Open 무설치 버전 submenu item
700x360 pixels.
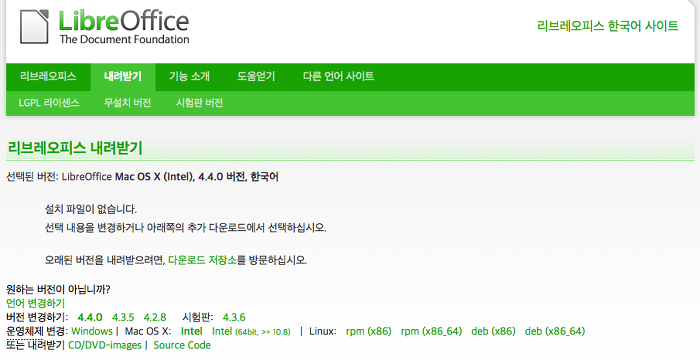128,103
